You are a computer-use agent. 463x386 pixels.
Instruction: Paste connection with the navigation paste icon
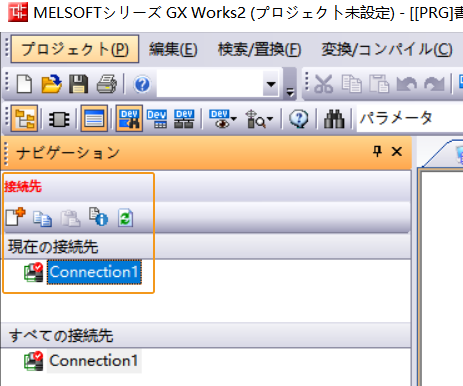click(70, 219)
